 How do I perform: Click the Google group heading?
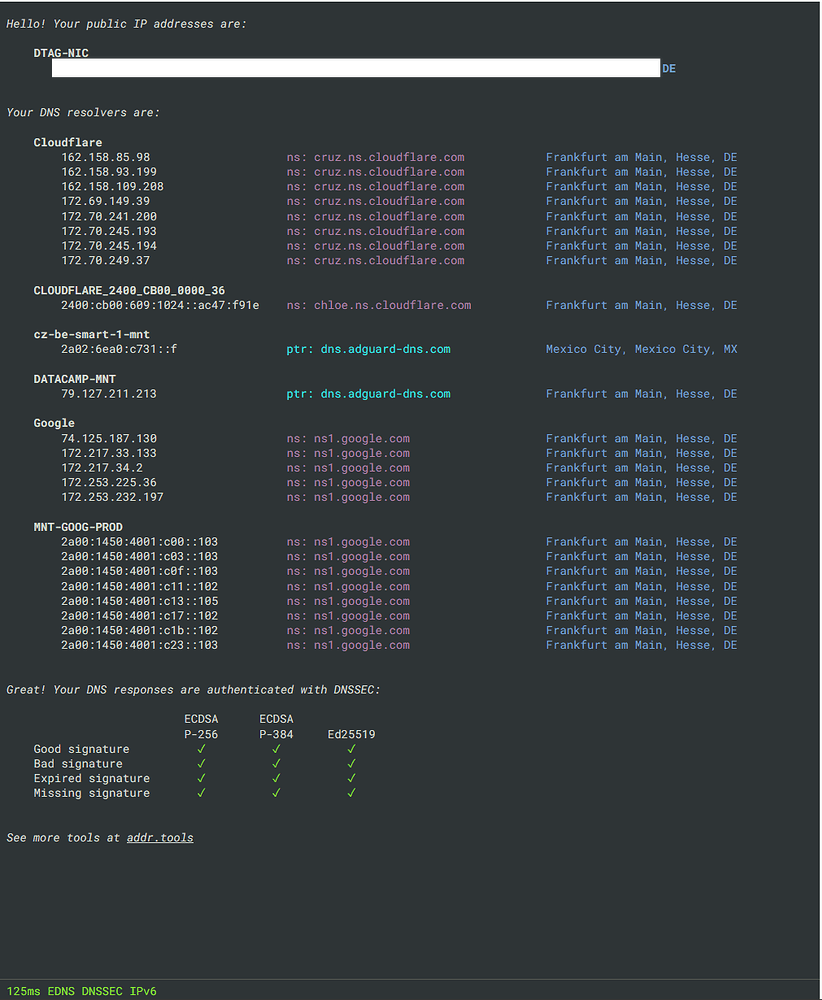[54, 423]
